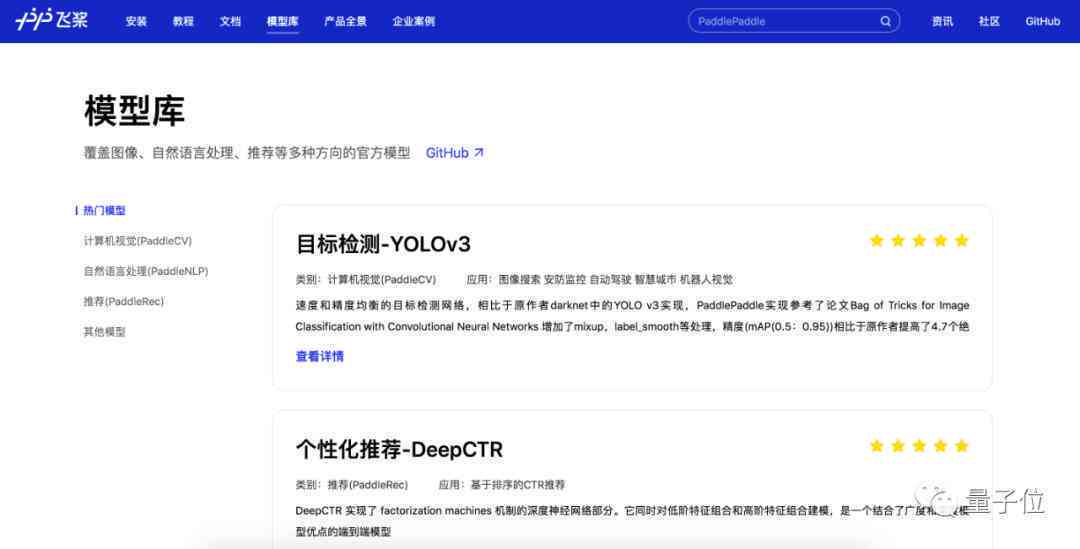
Task: Click the first star of 个性化推荐-DeepCTR rating
Action: [877, 446]
